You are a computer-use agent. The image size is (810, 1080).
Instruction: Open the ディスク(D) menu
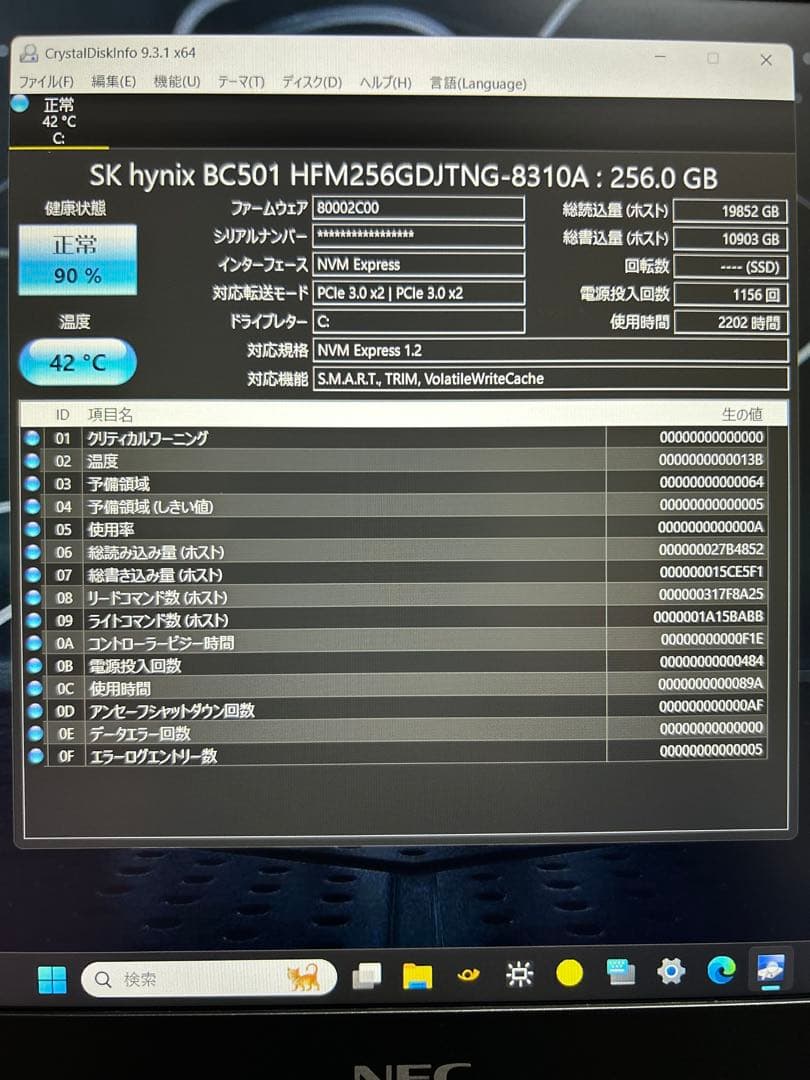pos(312,83)
